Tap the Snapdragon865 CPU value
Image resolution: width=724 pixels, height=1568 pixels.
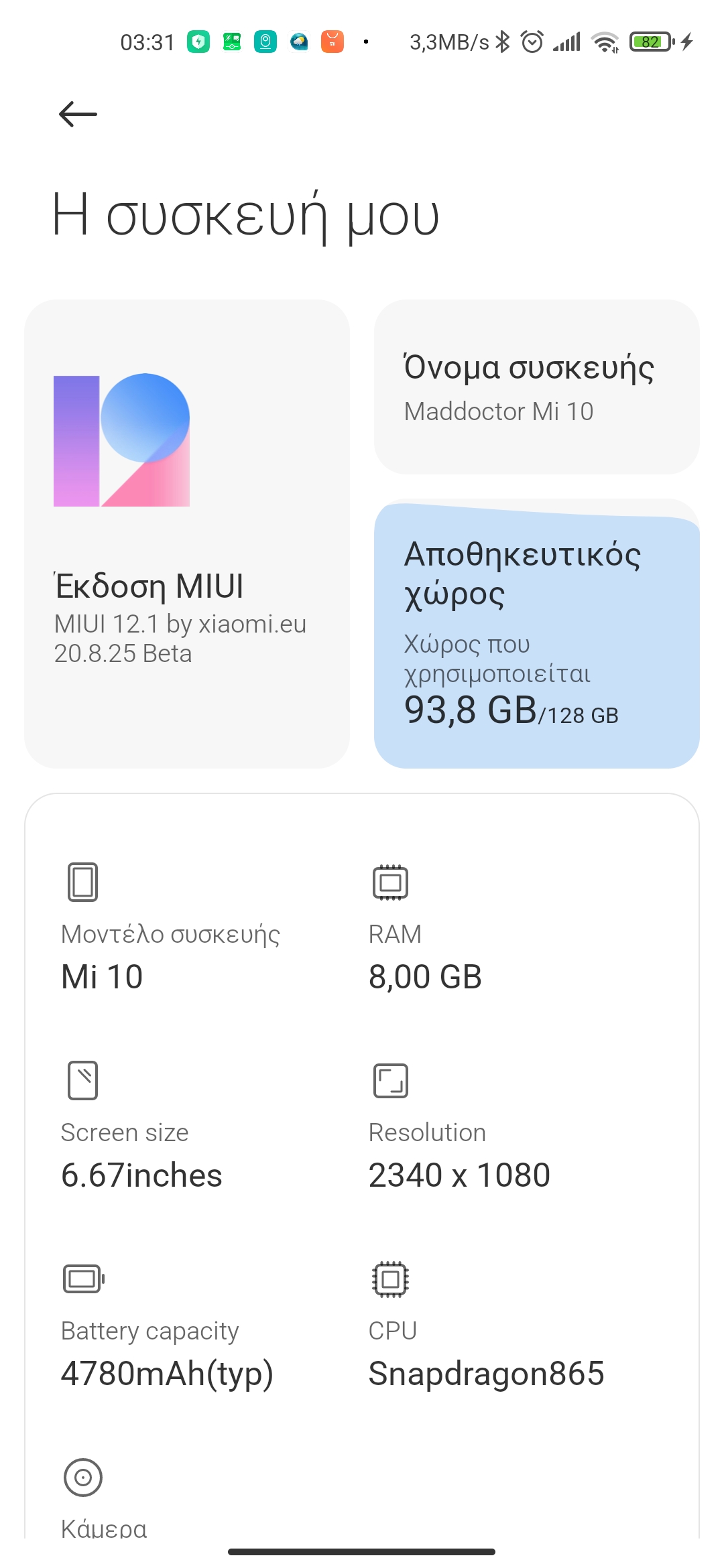pos(486,1374)
